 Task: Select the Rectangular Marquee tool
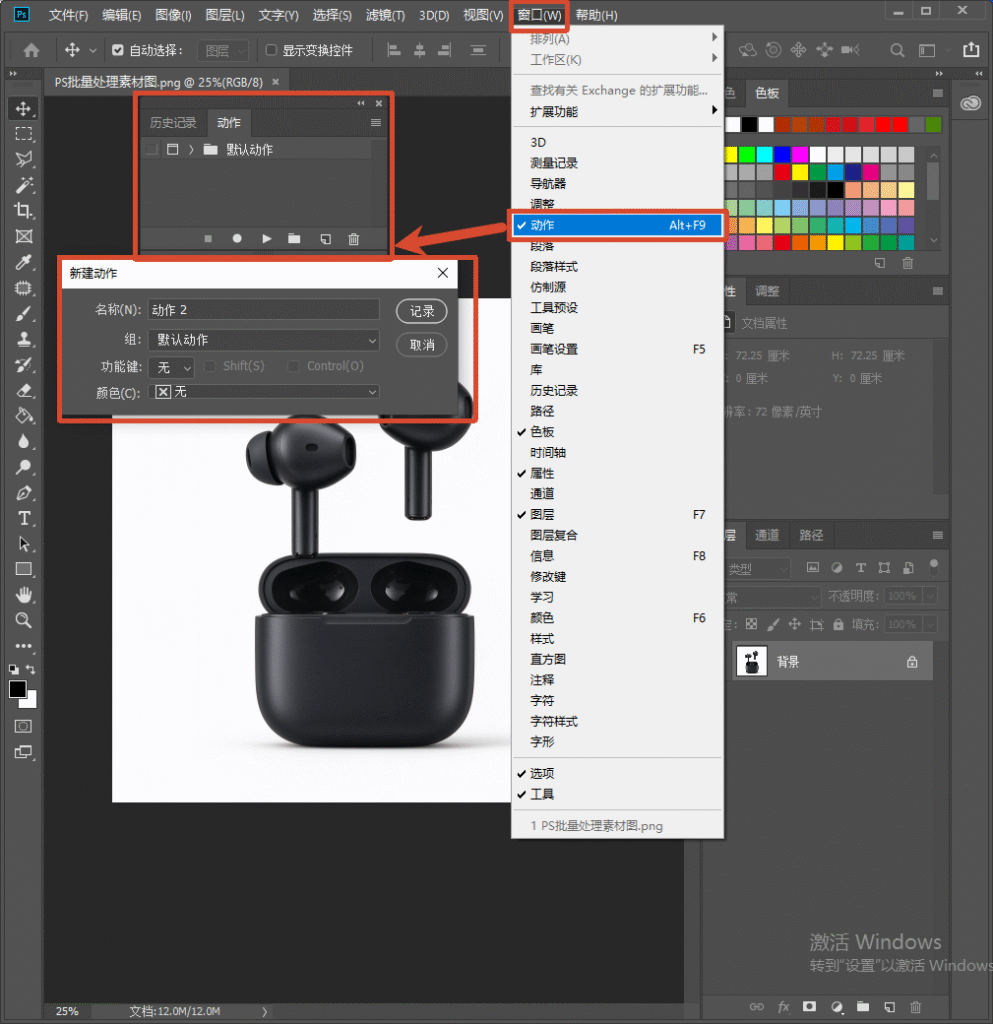tap(24, 134)
